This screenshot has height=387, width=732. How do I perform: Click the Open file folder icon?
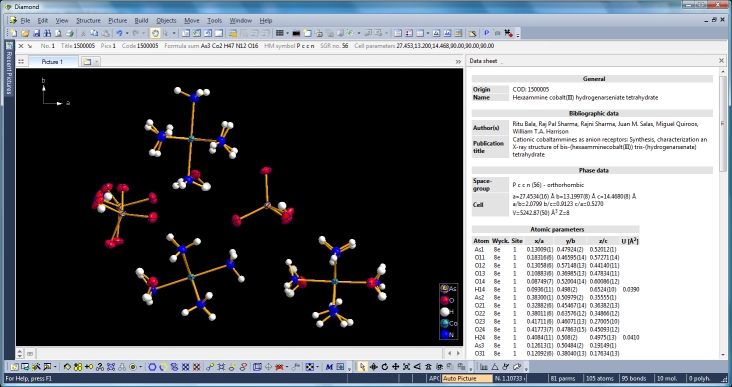[x=25, y=33]
